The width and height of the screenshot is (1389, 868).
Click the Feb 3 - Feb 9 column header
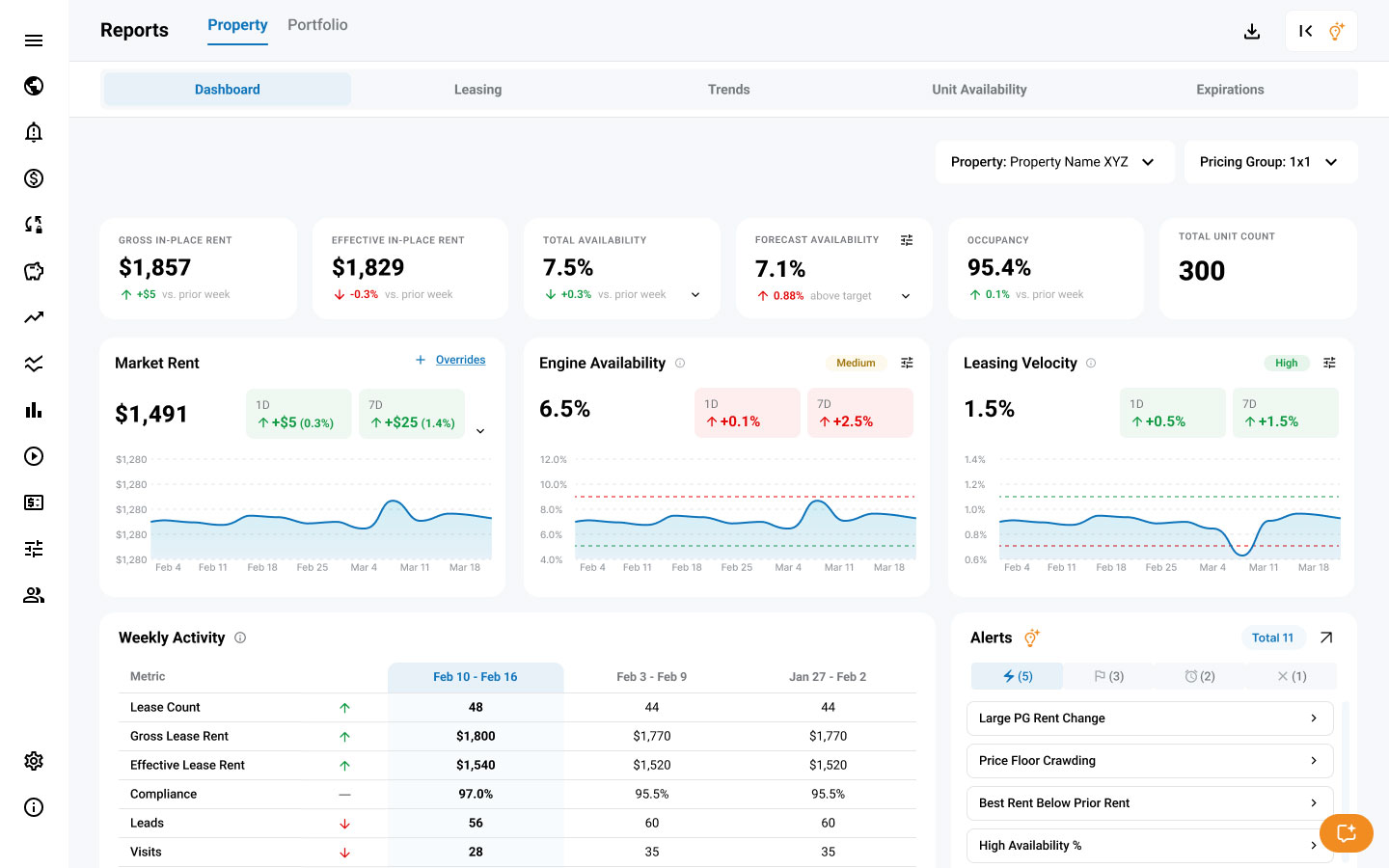652,677
